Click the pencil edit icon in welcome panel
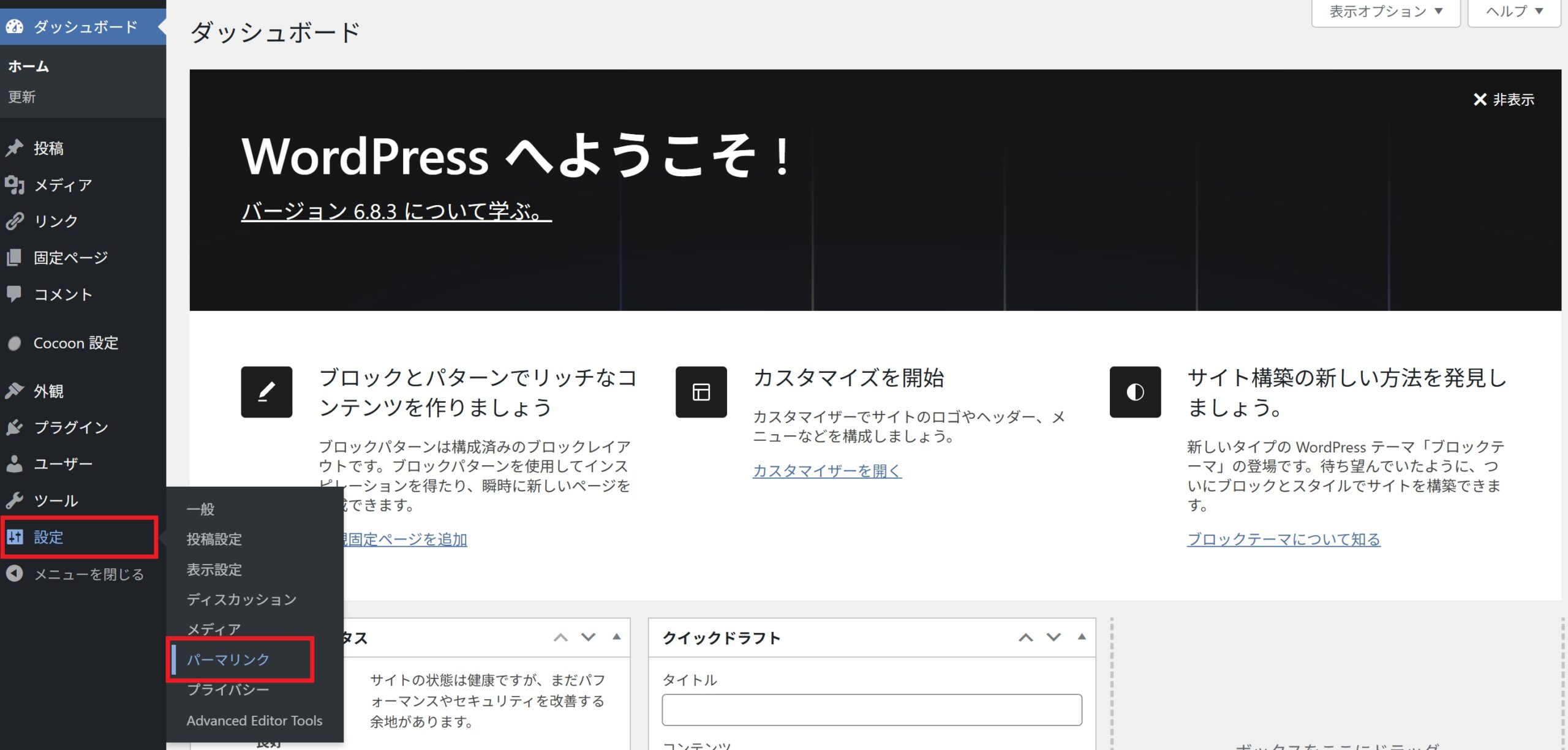 [266, 392]
